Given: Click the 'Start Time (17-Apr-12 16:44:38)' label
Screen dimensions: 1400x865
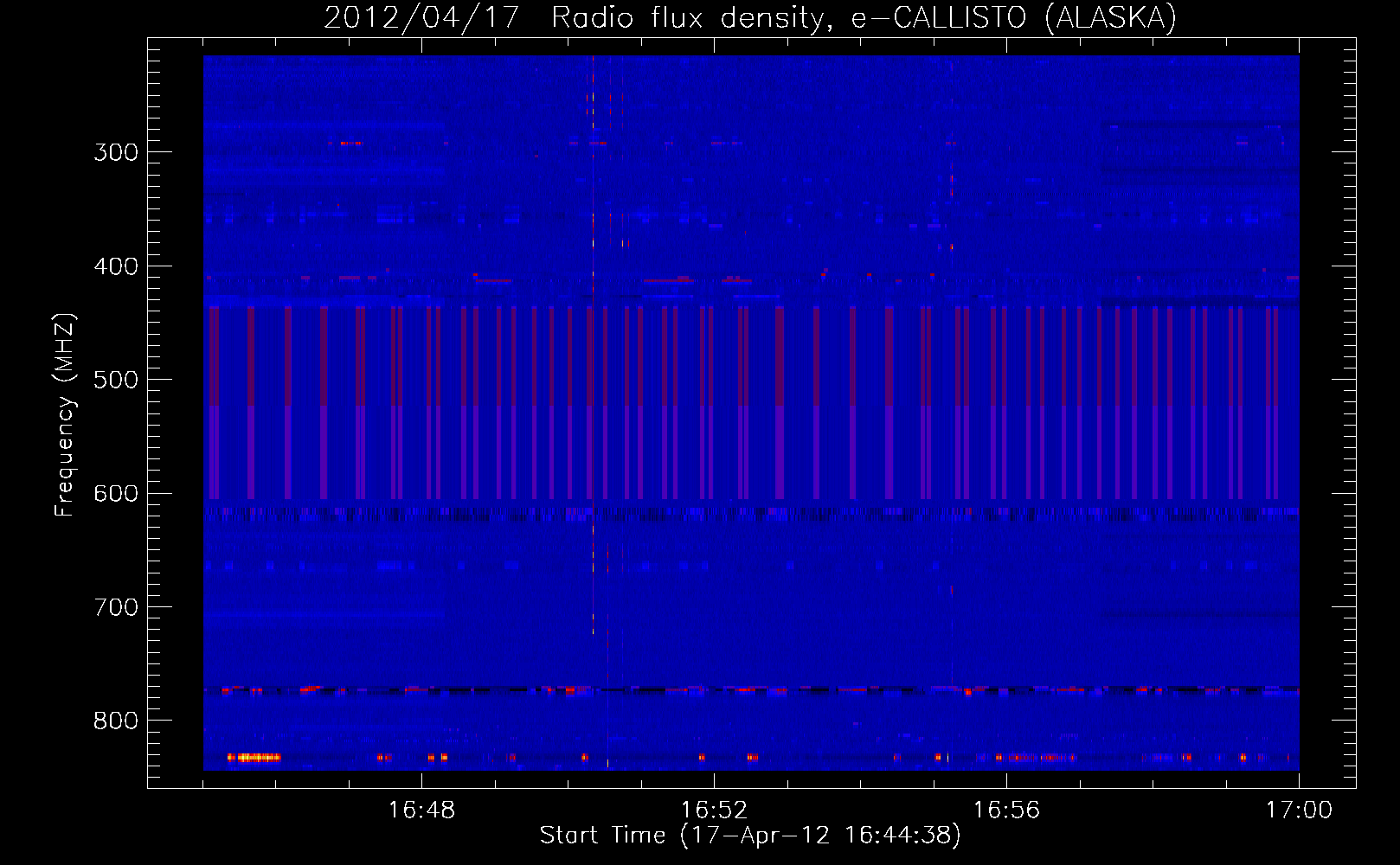Looking at the screenshot, I should [750, 835].
